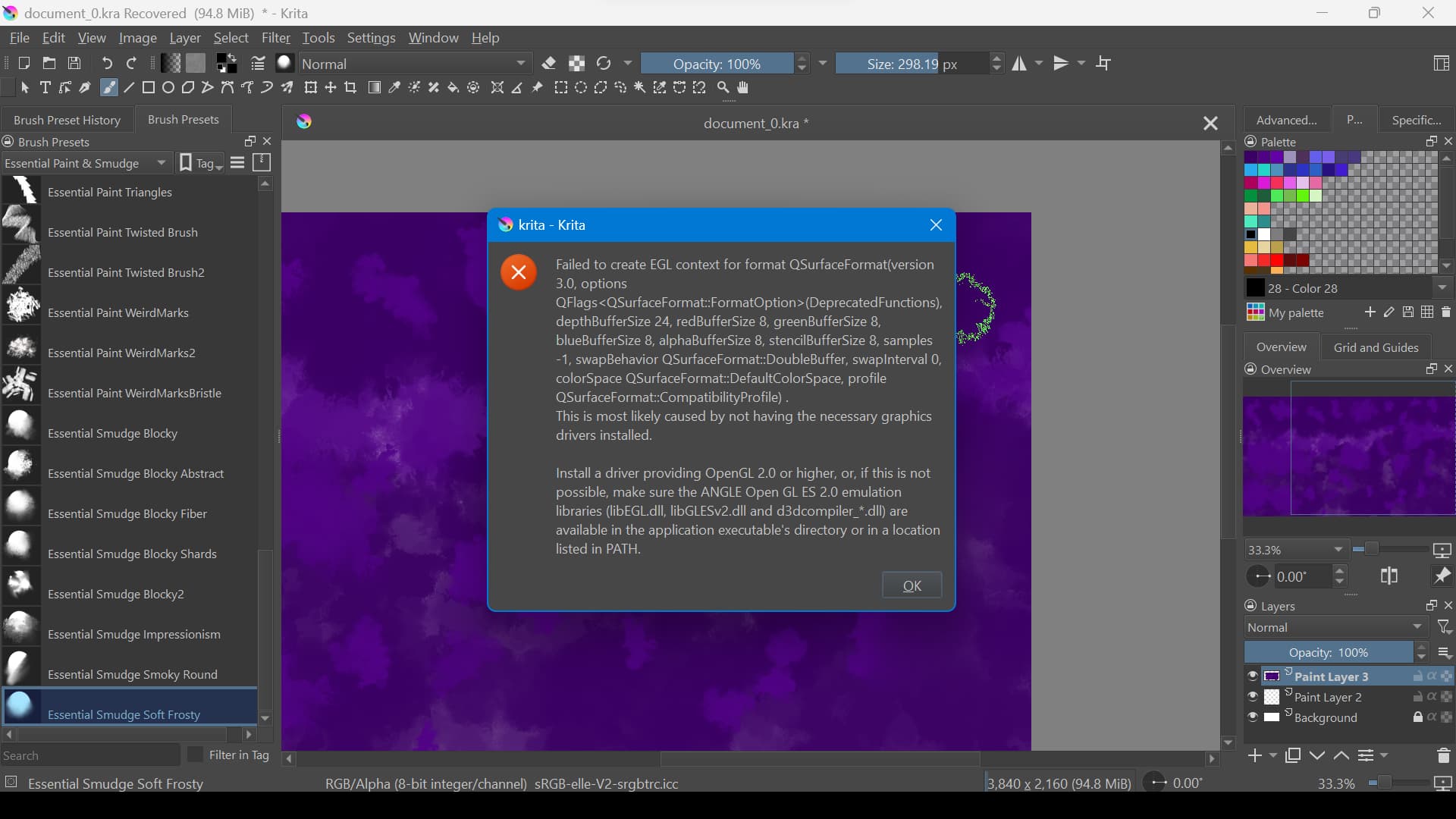The image size is (1456, 819).
Task: Select the Color Sampler eyedropper tool
Action: [x=394, y=88]
